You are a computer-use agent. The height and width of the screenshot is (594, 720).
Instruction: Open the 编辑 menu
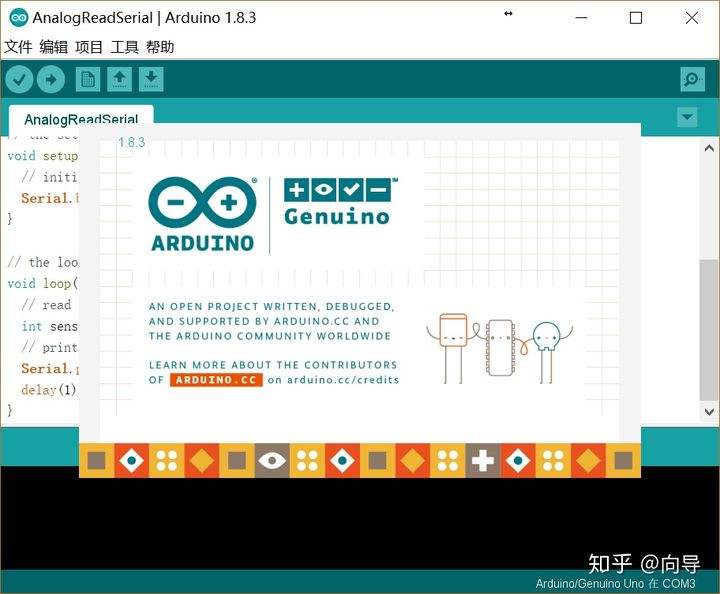53,47
